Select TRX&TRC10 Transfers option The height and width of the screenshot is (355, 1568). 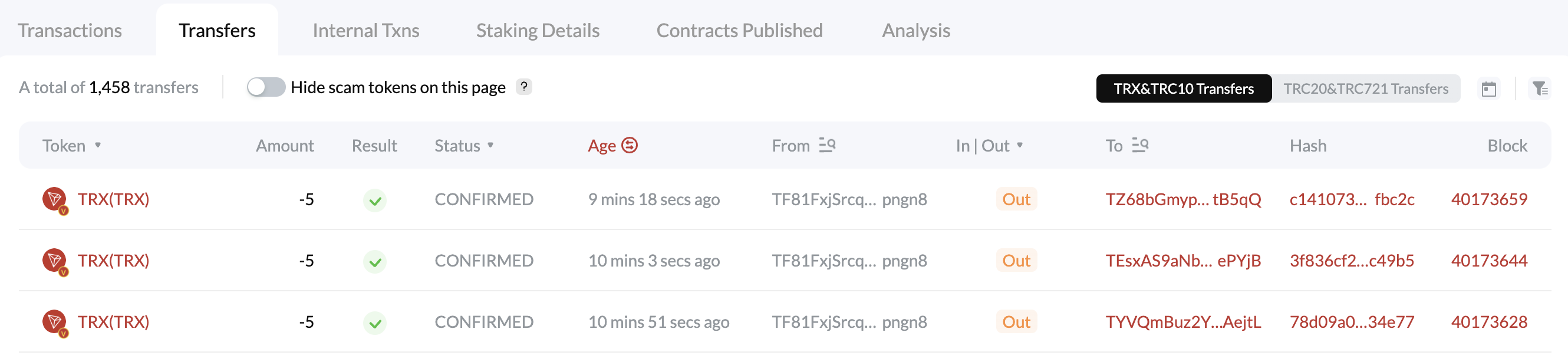(1183, 89)
